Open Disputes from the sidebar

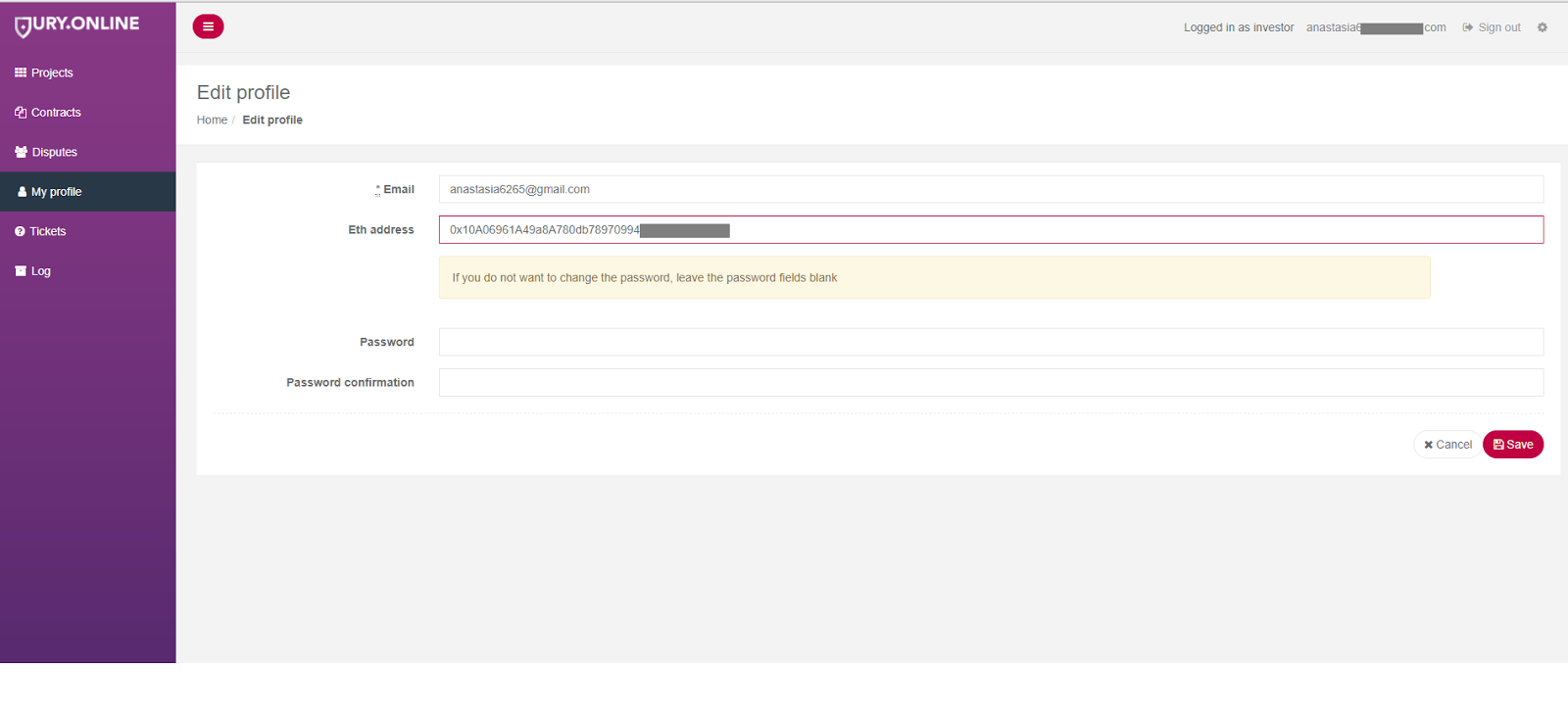(x=88, y=152)
